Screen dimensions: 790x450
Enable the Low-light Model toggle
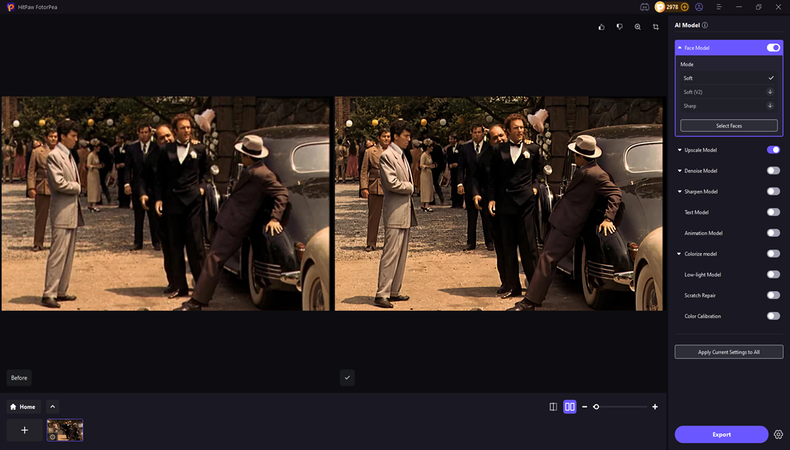pos(773,275)
